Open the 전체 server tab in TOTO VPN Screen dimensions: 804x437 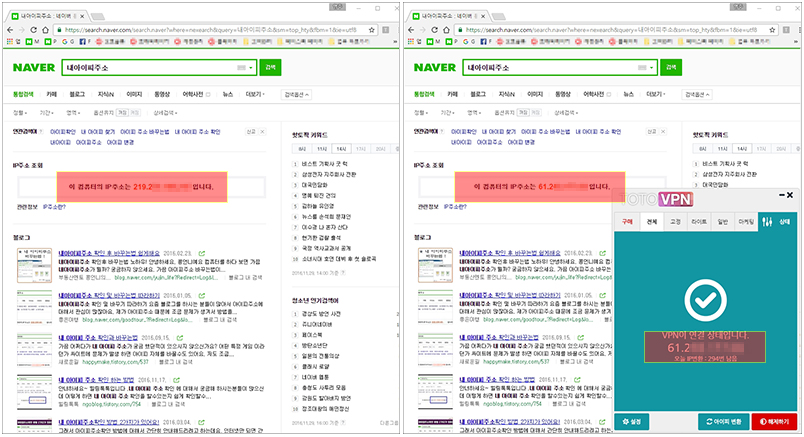(652, 222)
